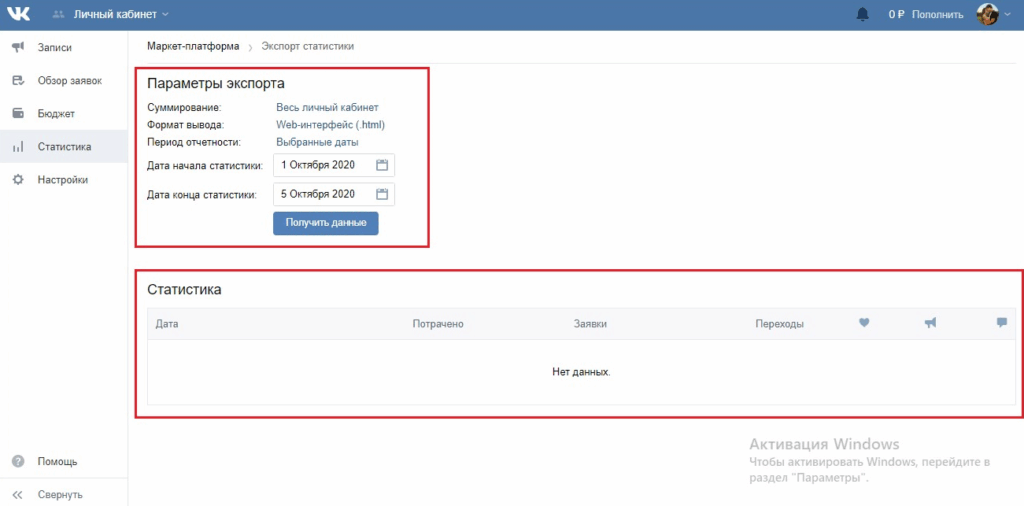Open Суммирование selector Весь личный кабинет
Image resolution: width=1024 pixels, height=506 pixels.
327,107
